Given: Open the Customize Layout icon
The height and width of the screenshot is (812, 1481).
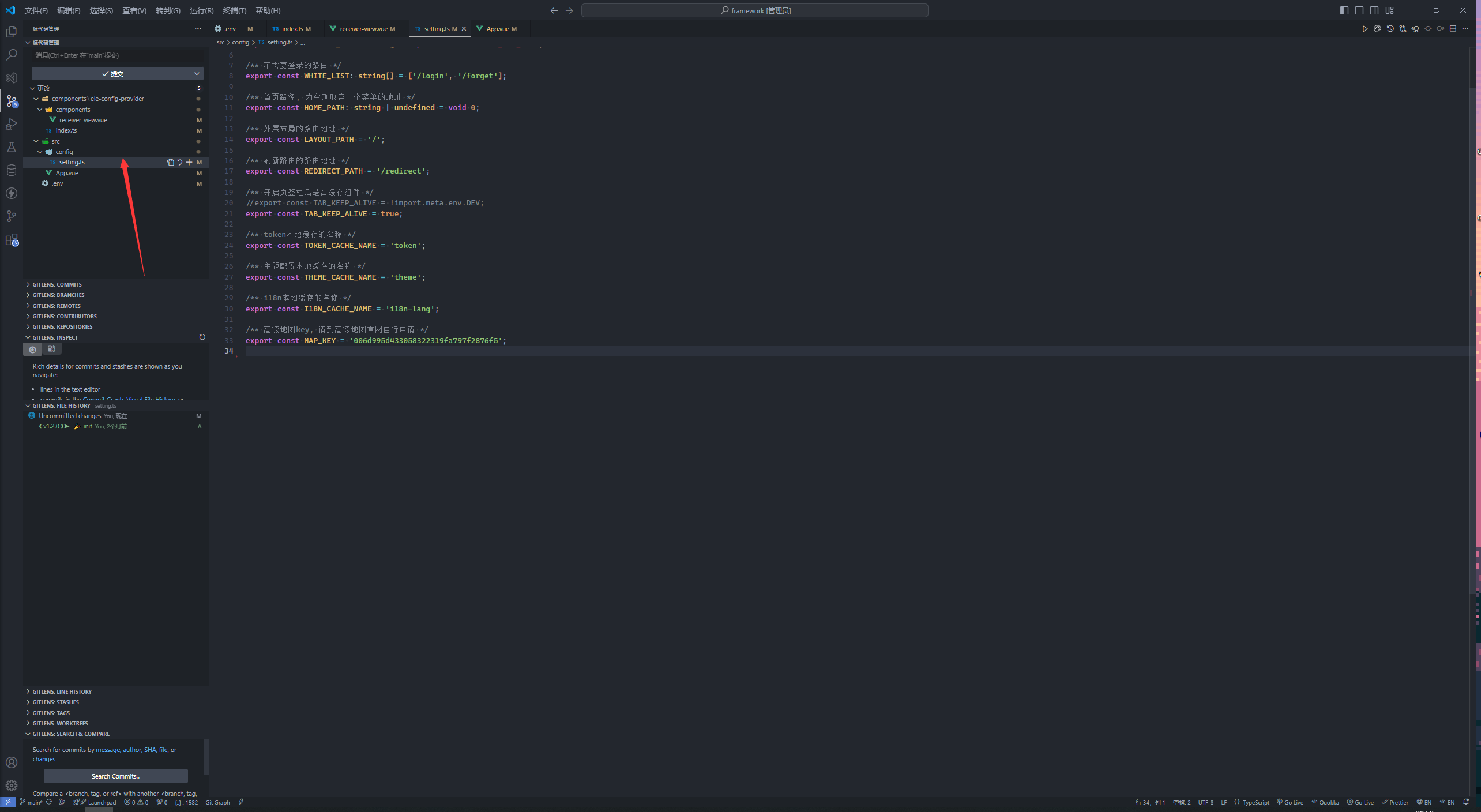Looking at the screenshot, I should pos(1389,10).
